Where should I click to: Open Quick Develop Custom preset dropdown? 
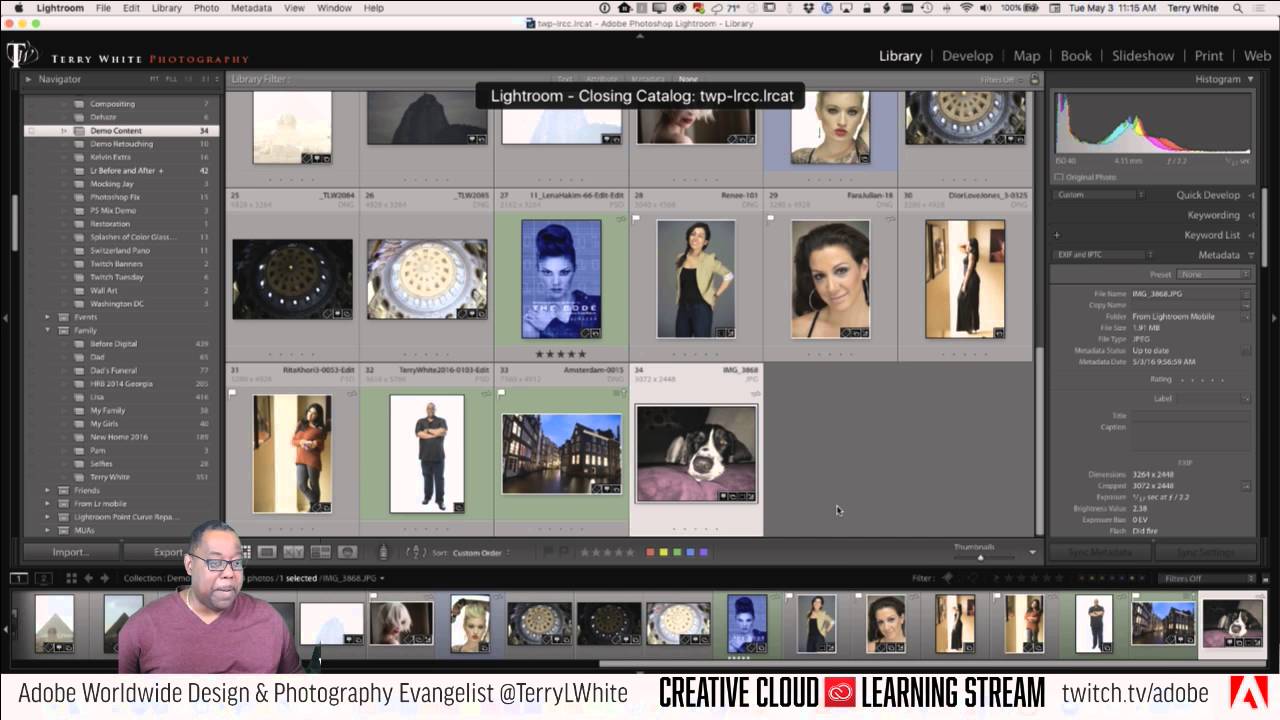pos(1099,195)
